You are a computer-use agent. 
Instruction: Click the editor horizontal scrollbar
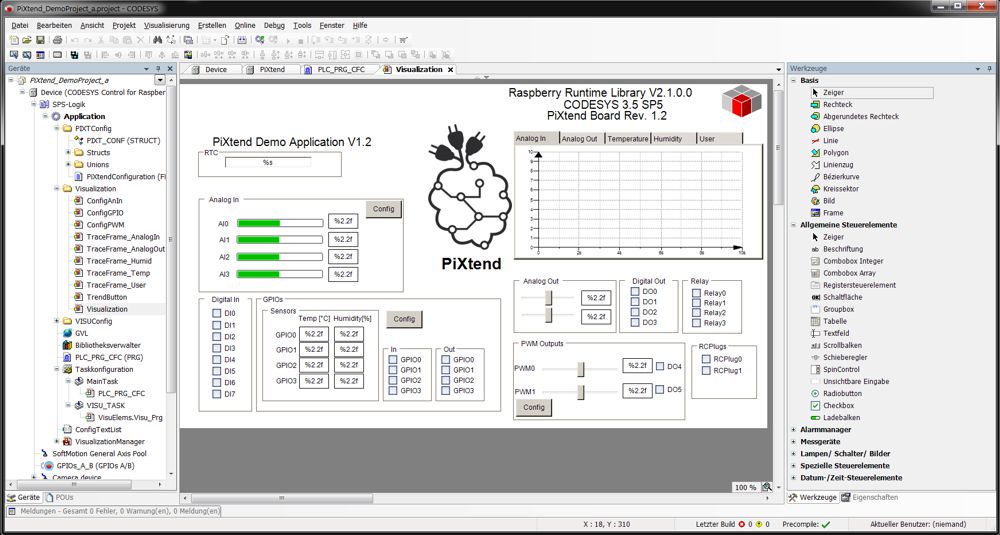point(281,498)
